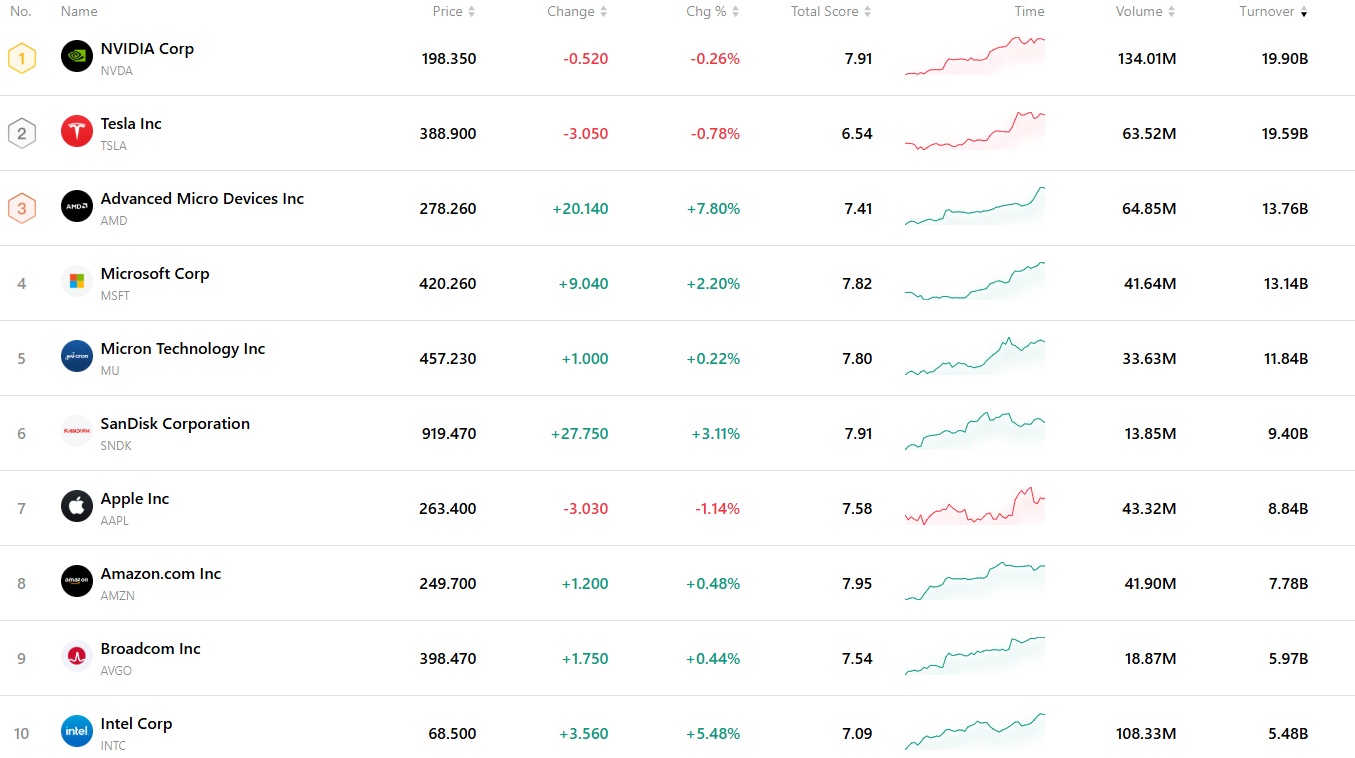Click the Microsoft Corp logo

tap(76, 281)
